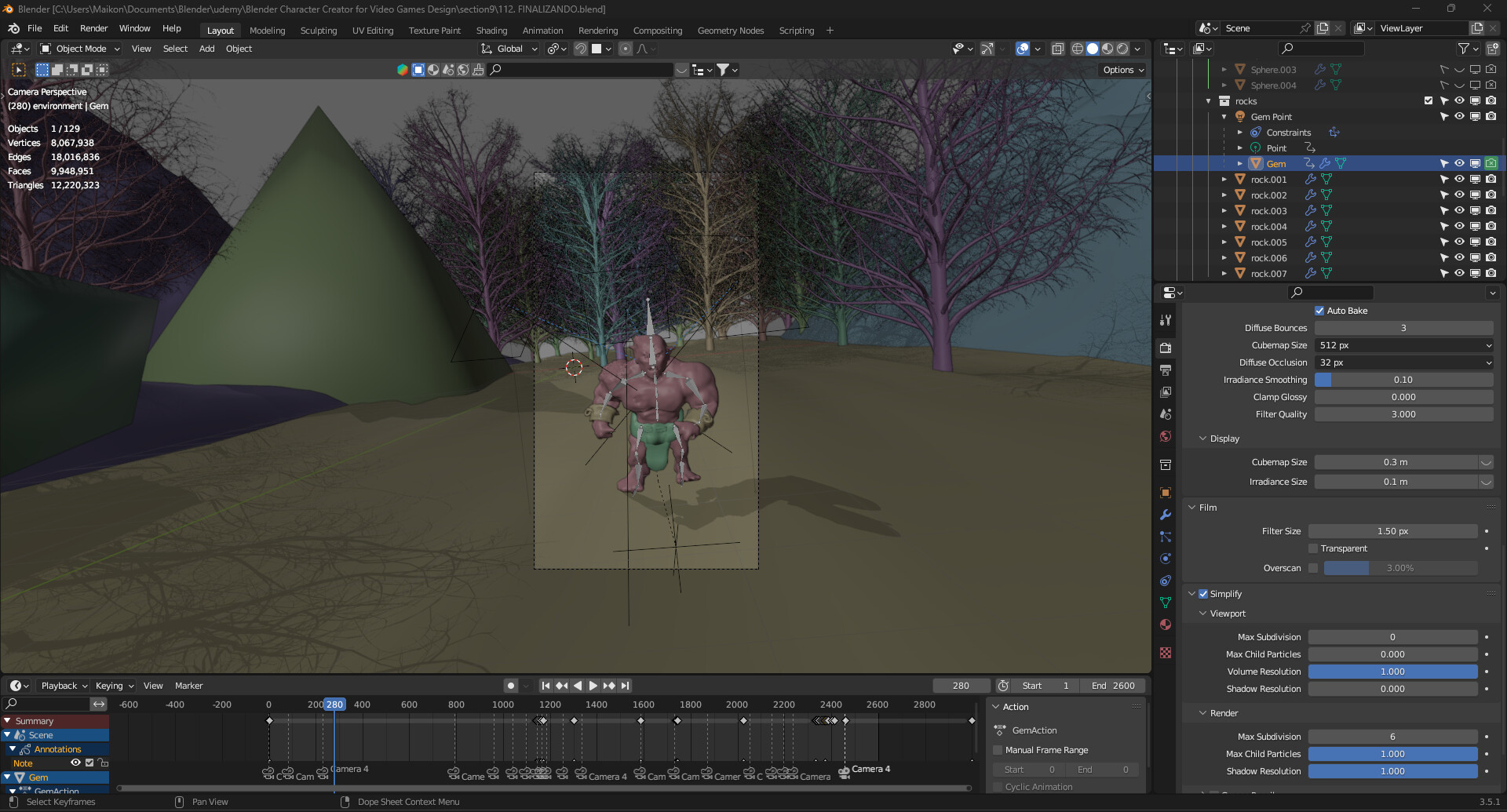
Task: Open the Physics Properties tab
Action: tap(1166, 559)
